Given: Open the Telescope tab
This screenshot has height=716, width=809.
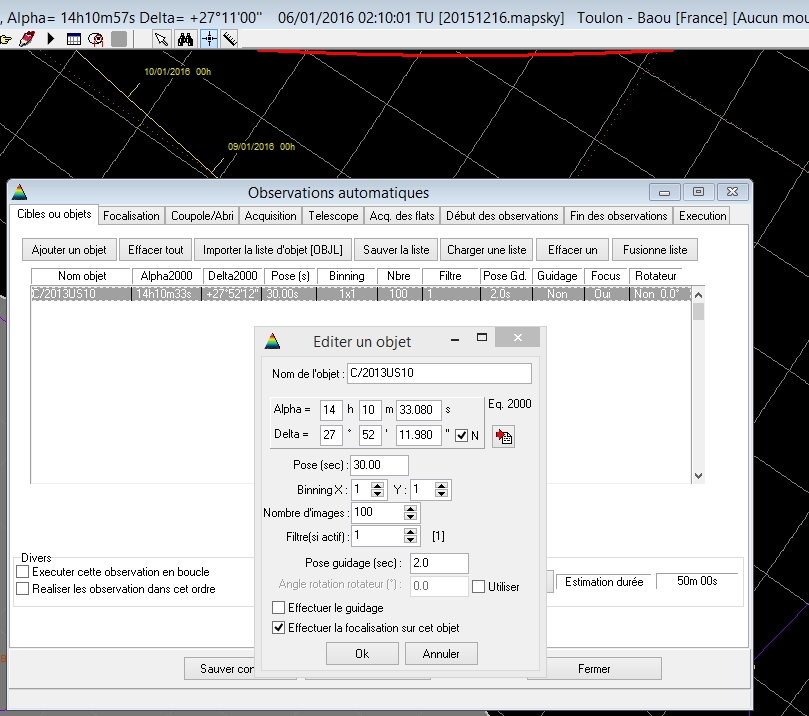Looking at the screenshot, I should pyautogui.click(x=333, y=215).
